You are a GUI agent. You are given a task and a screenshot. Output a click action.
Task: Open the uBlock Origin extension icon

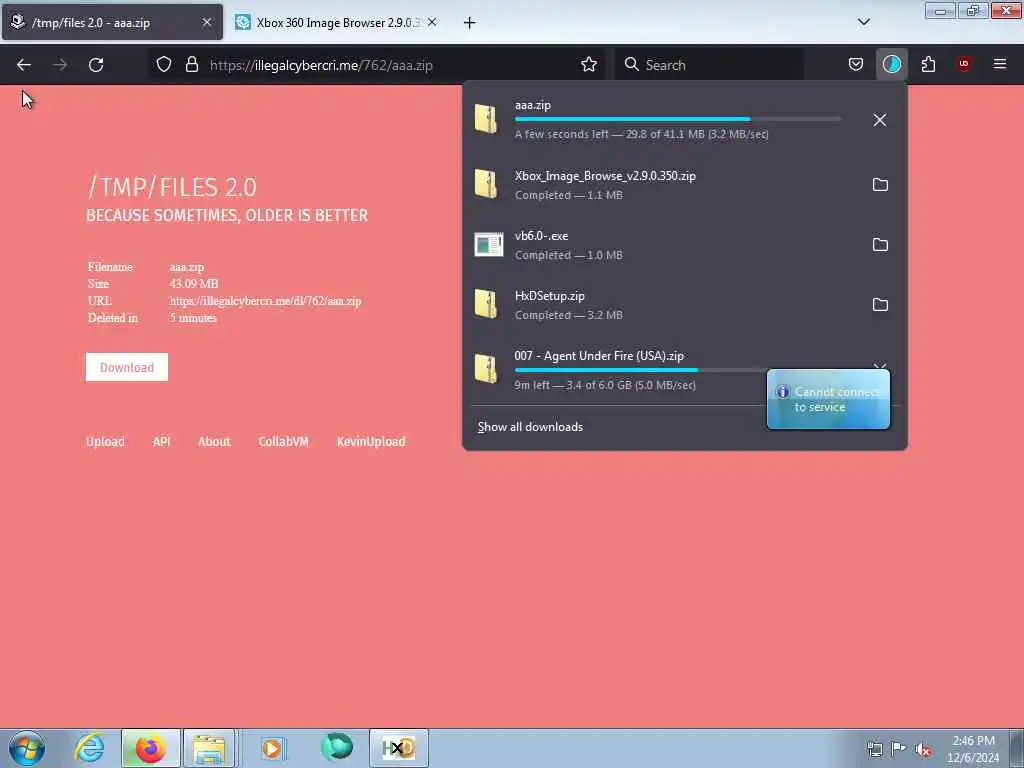pyautogui.click(x=963, y=64)
